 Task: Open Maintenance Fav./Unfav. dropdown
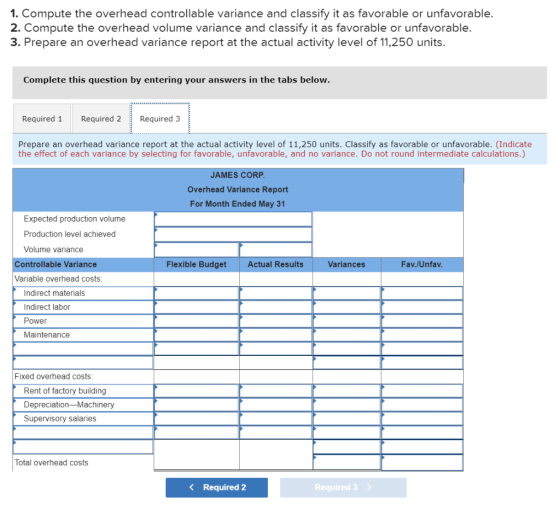point(422,335)
